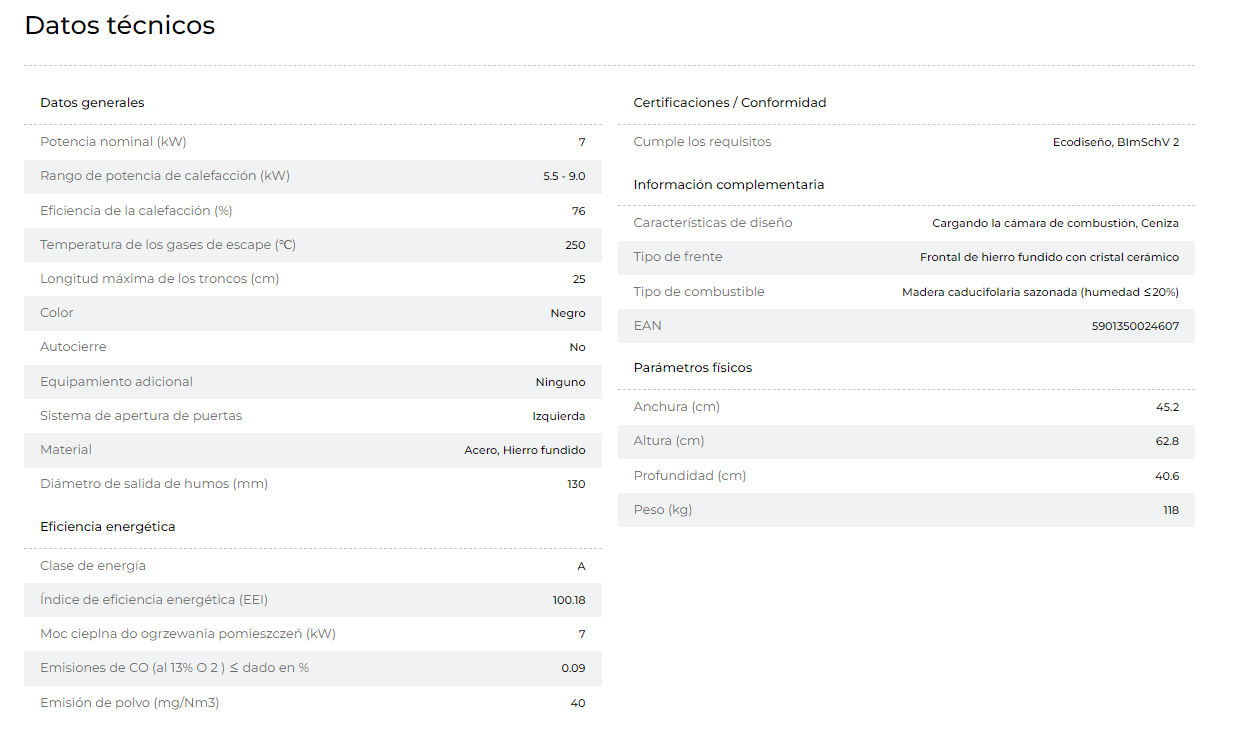Screen dimensions: 1253x749
Task: Select the heating efficiency value '76'
Action: [x=579, y=211]
